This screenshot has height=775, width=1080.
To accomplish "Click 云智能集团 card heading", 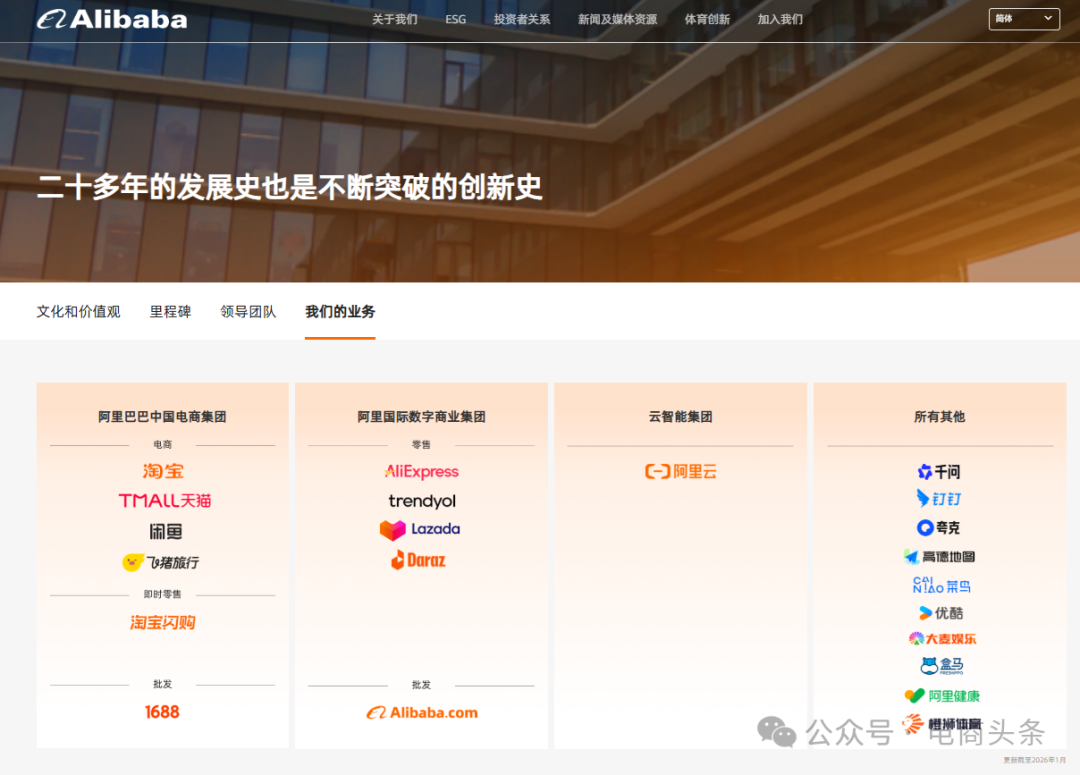I will click(681, 417).
